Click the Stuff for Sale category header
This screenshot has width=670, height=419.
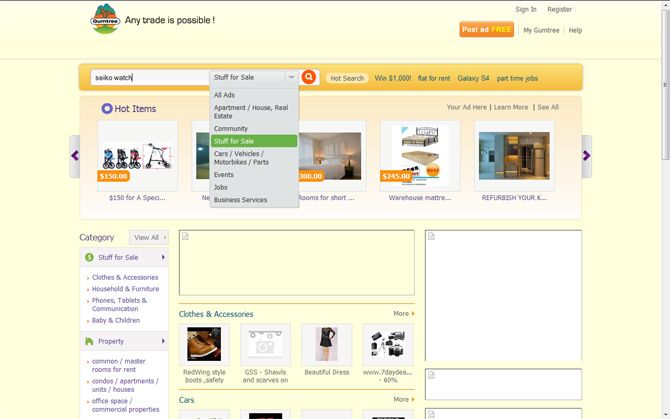click(124, 257)
